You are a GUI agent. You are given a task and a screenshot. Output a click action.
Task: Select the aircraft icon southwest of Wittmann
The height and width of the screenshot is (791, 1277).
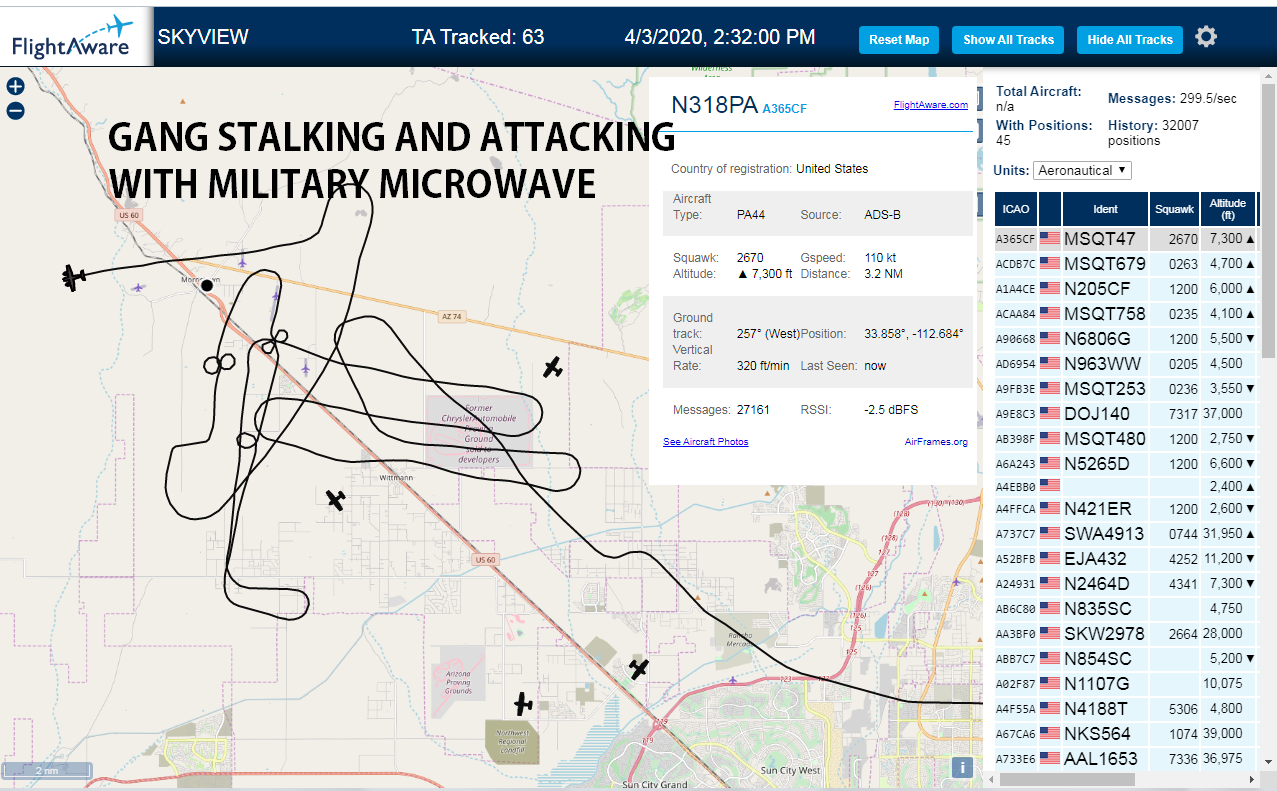pyautogui.click(x=336, y=498)
